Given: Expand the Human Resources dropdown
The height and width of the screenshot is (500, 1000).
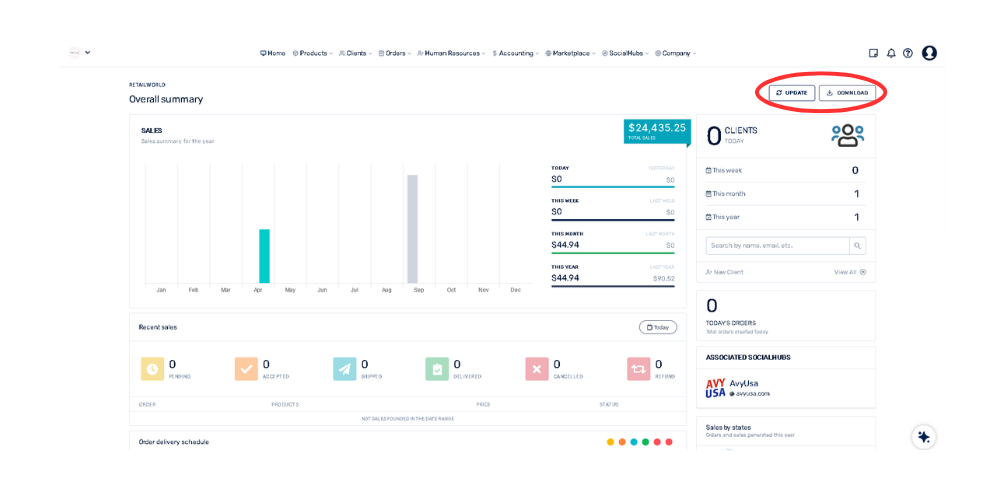Looking at the screenshot, I should [x=451, y=53].
